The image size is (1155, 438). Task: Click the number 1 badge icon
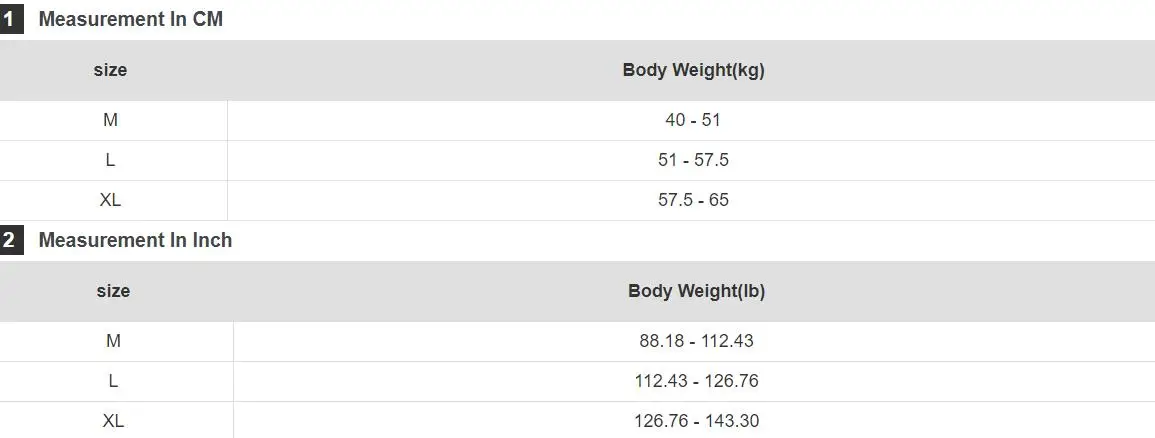[11, 19]
